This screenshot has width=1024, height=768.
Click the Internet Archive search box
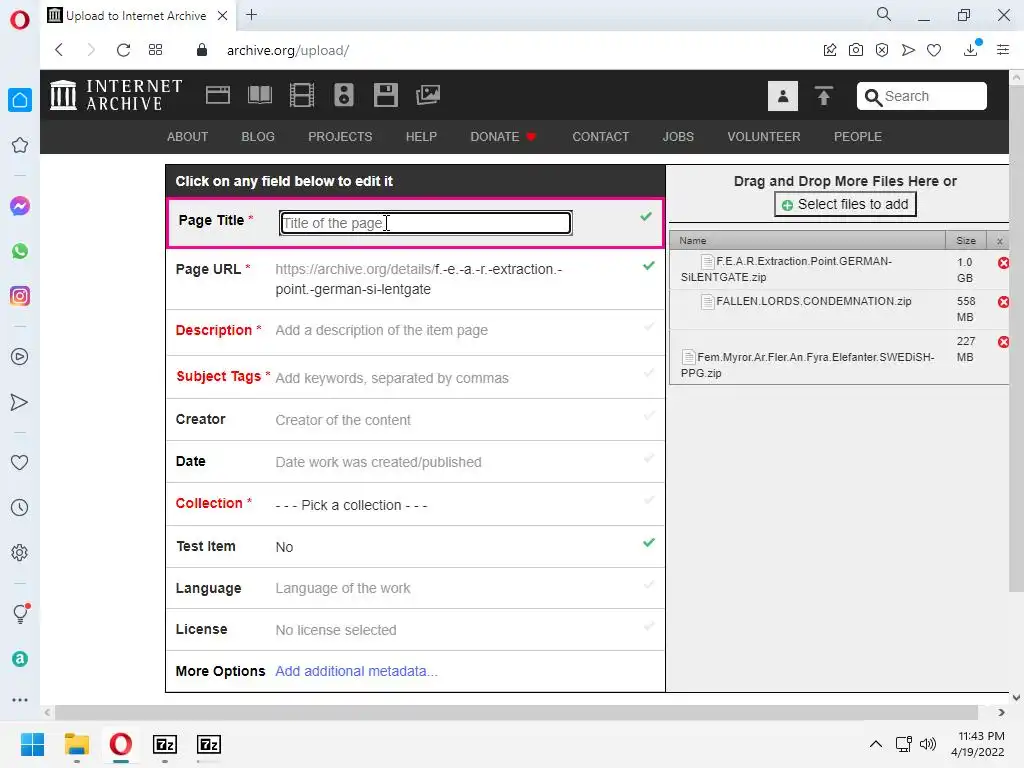coord(921,96)
